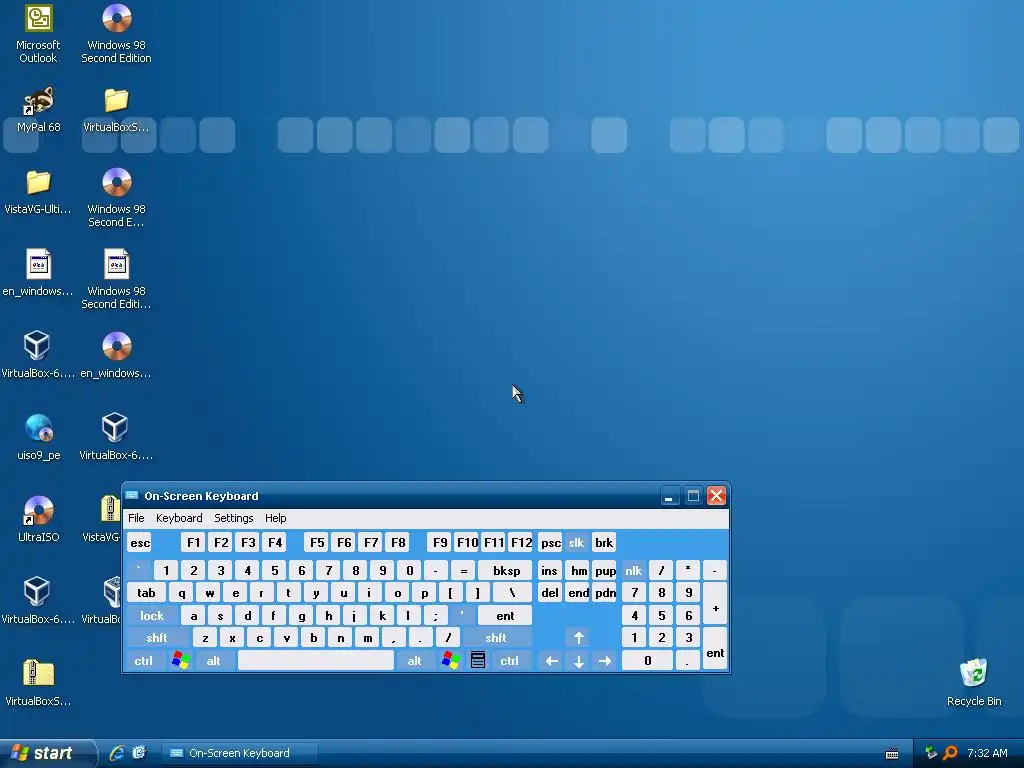Select the UltraISO desktop shortcut

(38, 520)
